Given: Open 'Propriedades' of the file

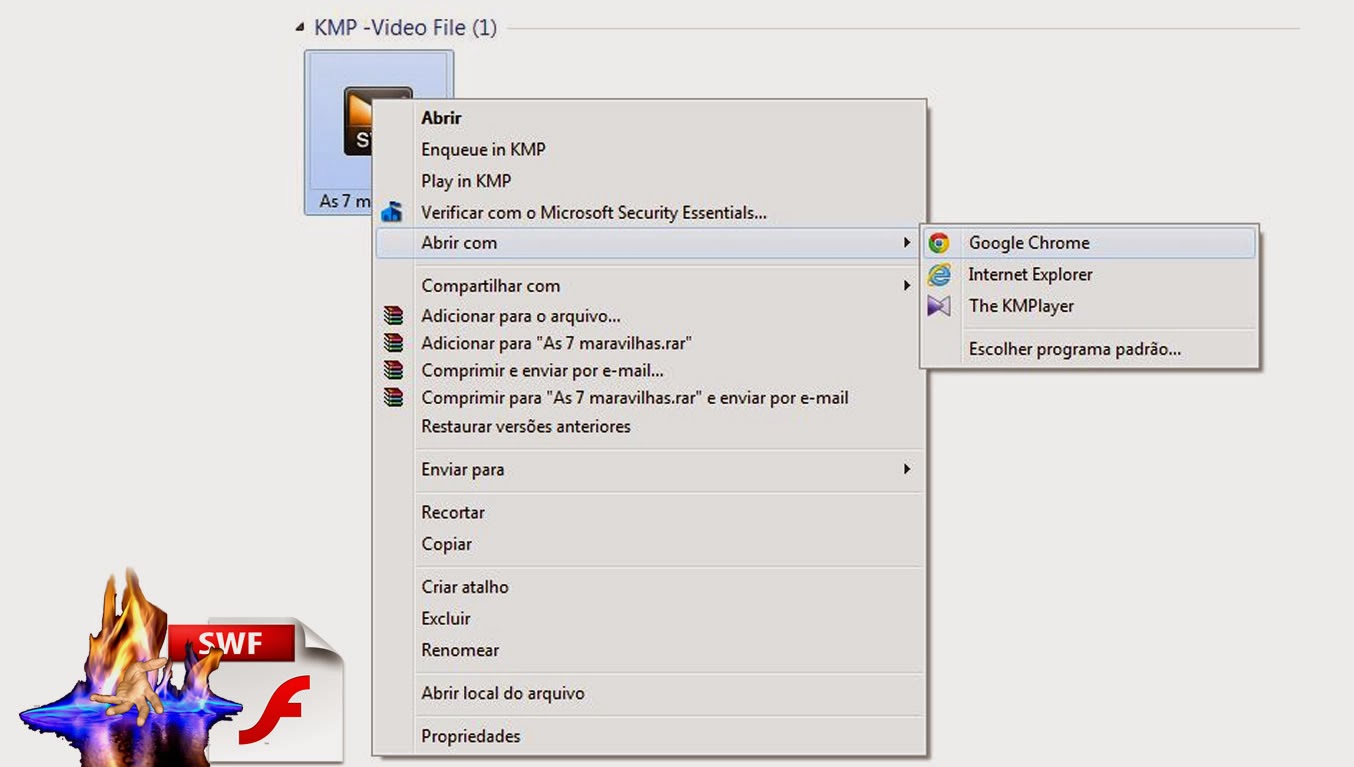Looking at the screenshot, I should (x=471, y=737).
